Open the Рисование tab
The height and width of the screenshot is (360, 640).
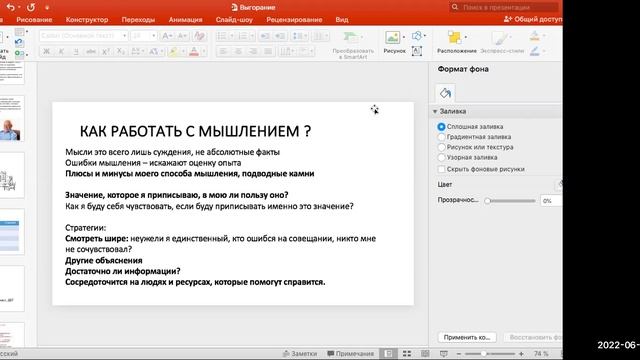tap(34, 20)
